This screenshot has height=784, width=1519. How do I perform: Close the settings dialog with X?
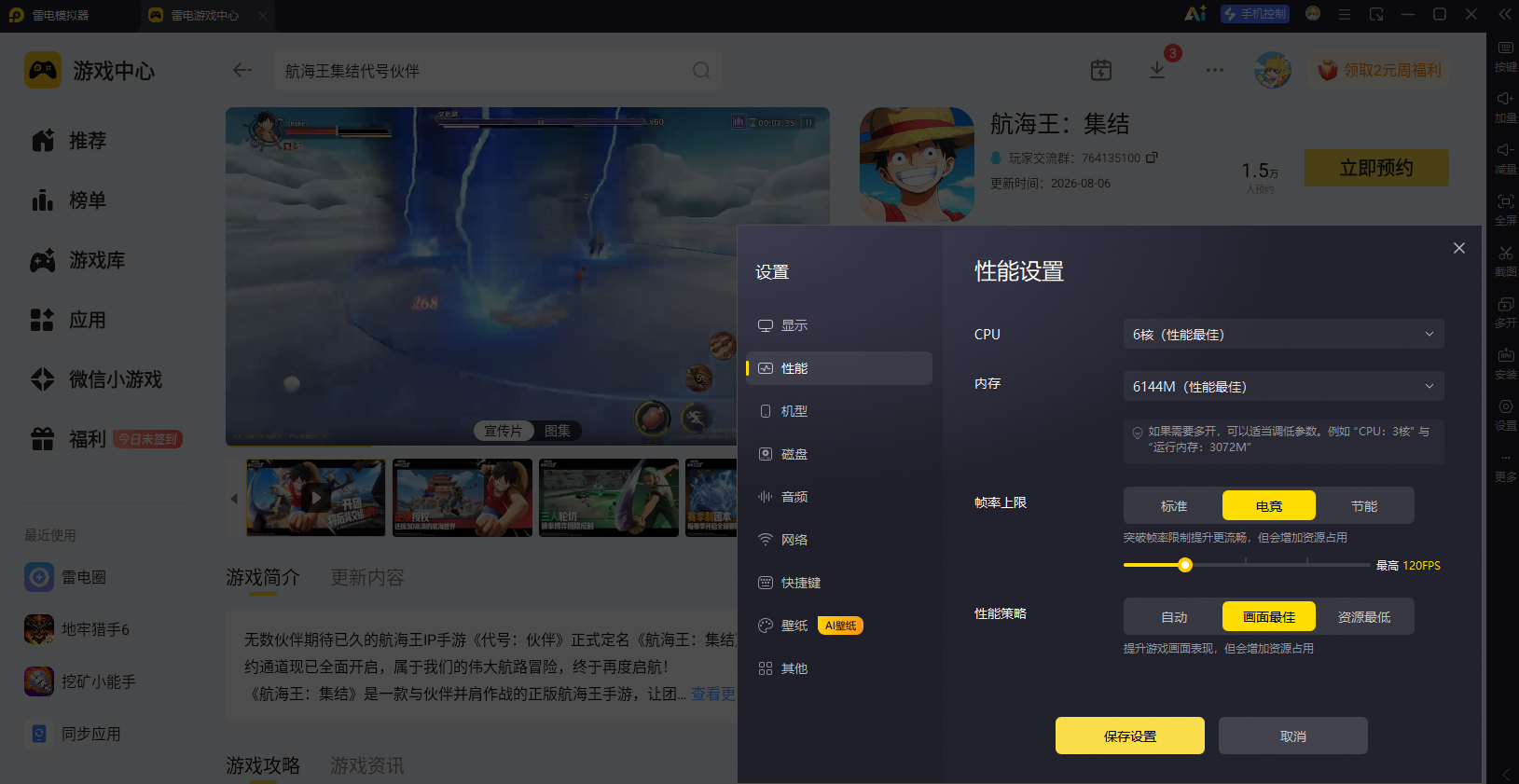coord(1459,248)
